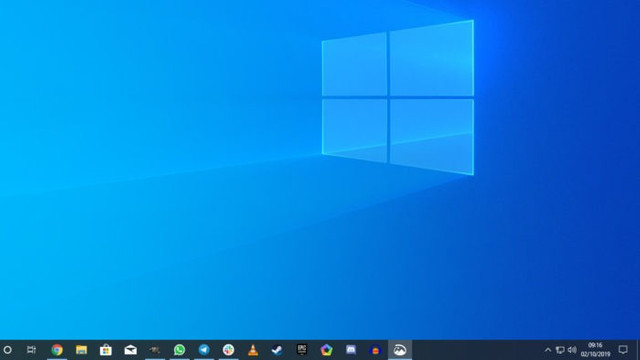Image resolution: width=640 pixels, height=360 pixels.
Task: Open Slack from the taskbar
Action: (229, 350)
